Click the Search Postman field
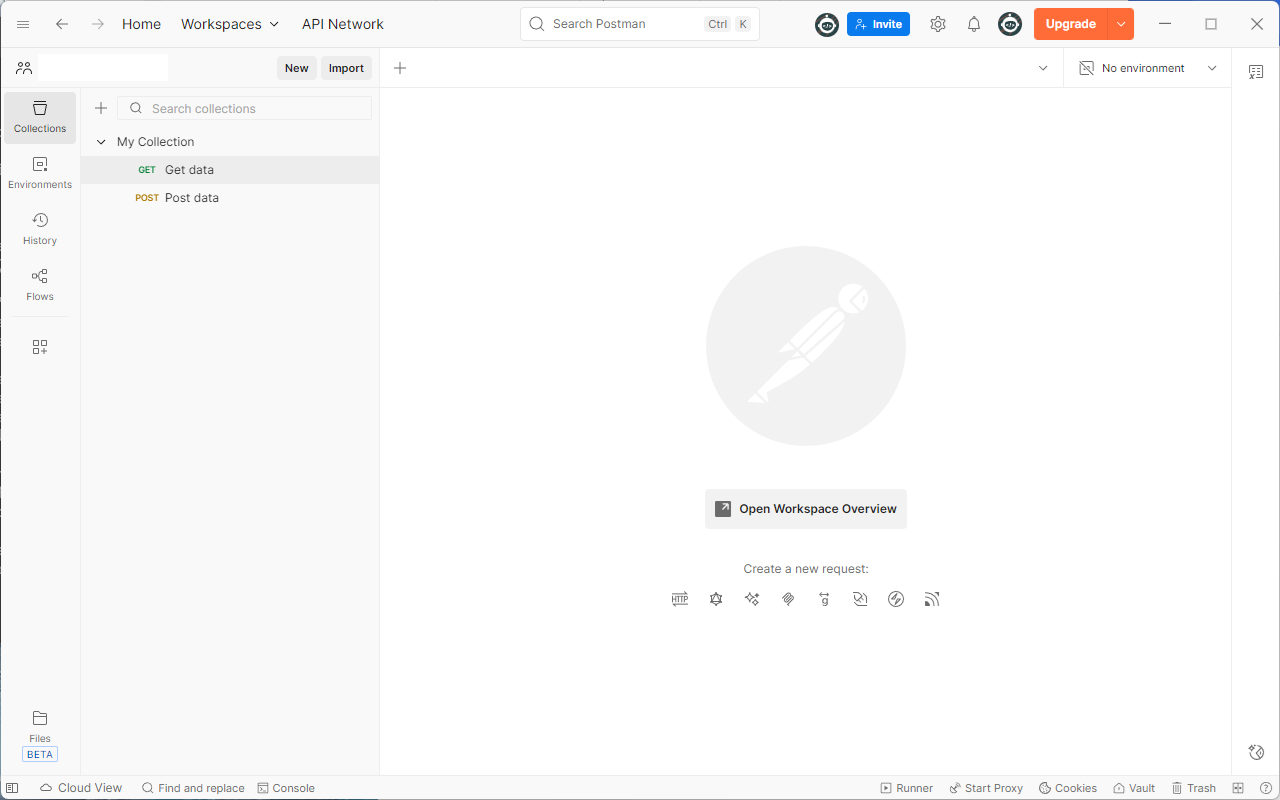This screenshot has height=800, width=1280. (640, 24)
